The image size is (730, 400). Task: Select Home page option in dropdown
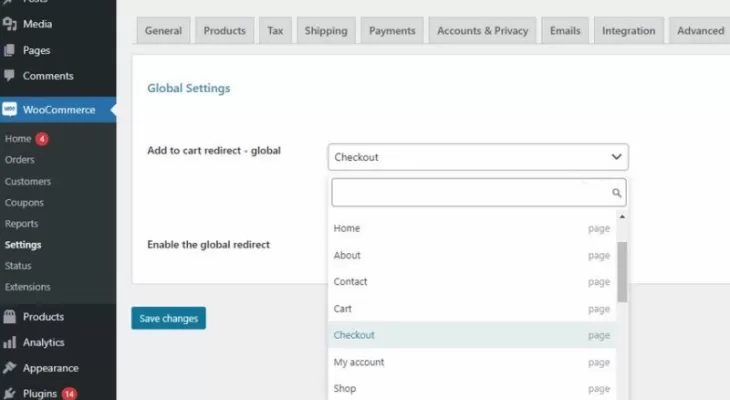pyautogui.click(x=472, y=228)
